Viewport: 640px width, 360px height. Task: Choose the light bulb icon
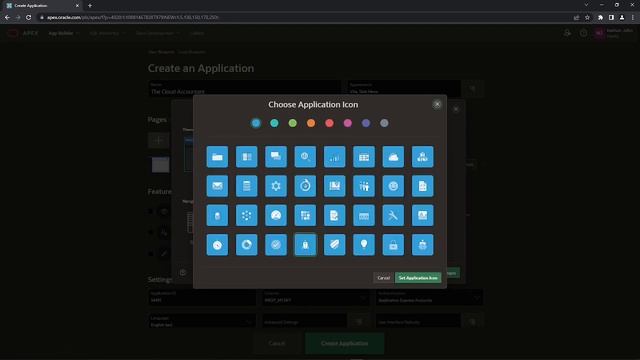click(364, 245)
